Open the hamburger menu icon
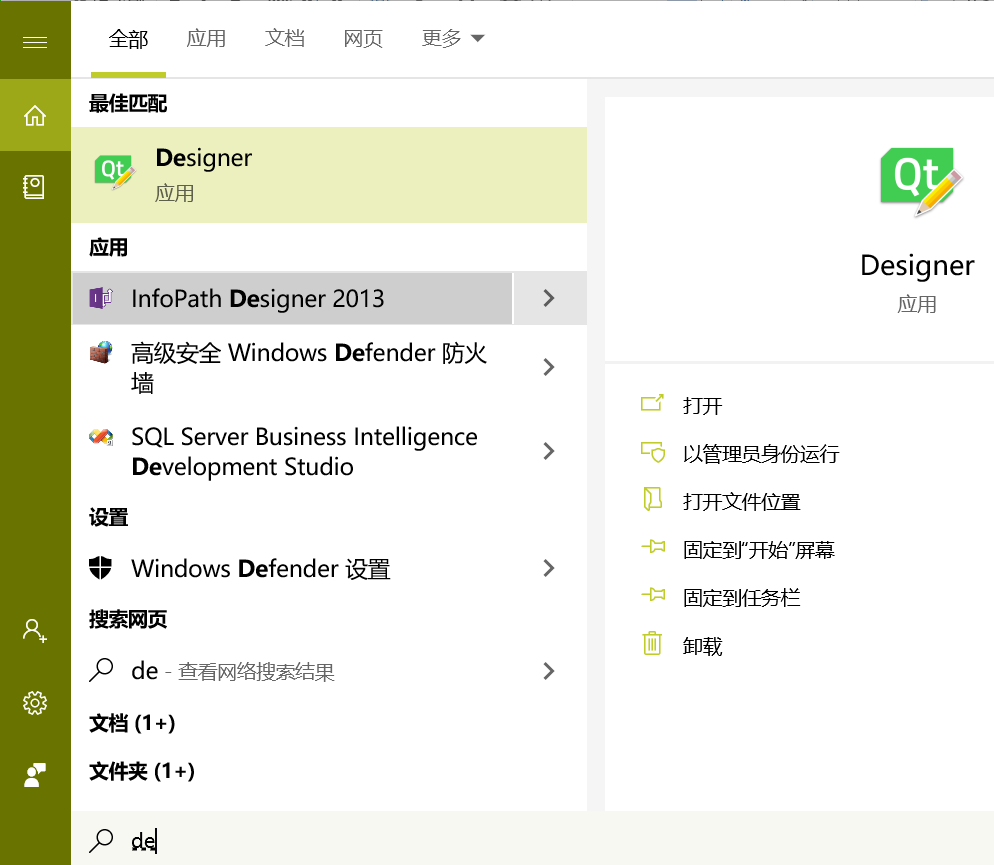The width and height of the screenshot is (994, 865). tap(35, 42)
